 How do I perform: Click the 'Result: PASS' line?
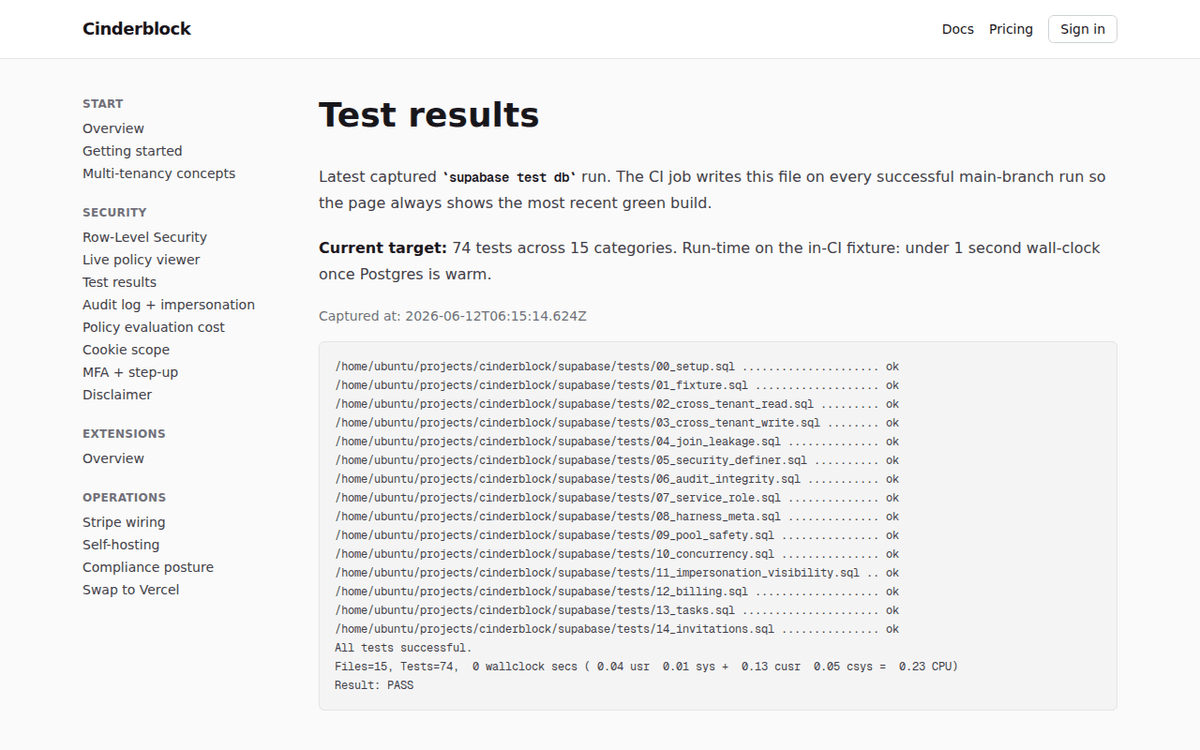pos(374,685)
